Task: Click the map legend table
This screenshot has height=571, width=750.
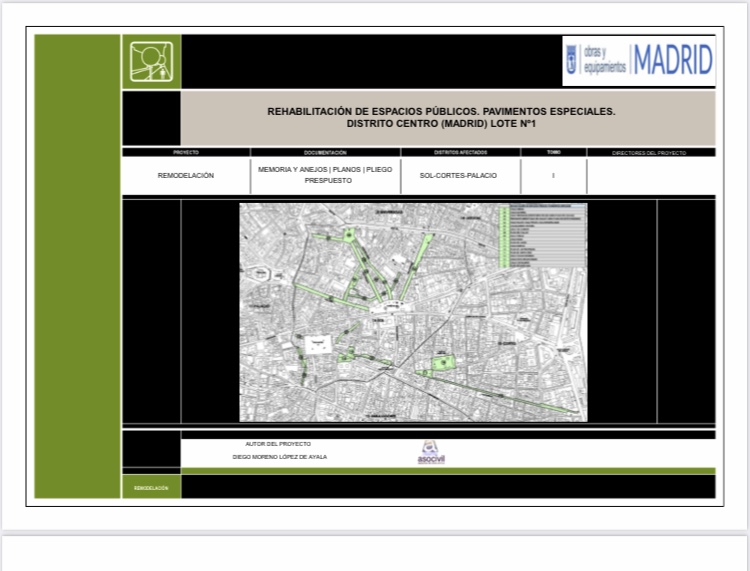Action: click(x=542, y=236)
